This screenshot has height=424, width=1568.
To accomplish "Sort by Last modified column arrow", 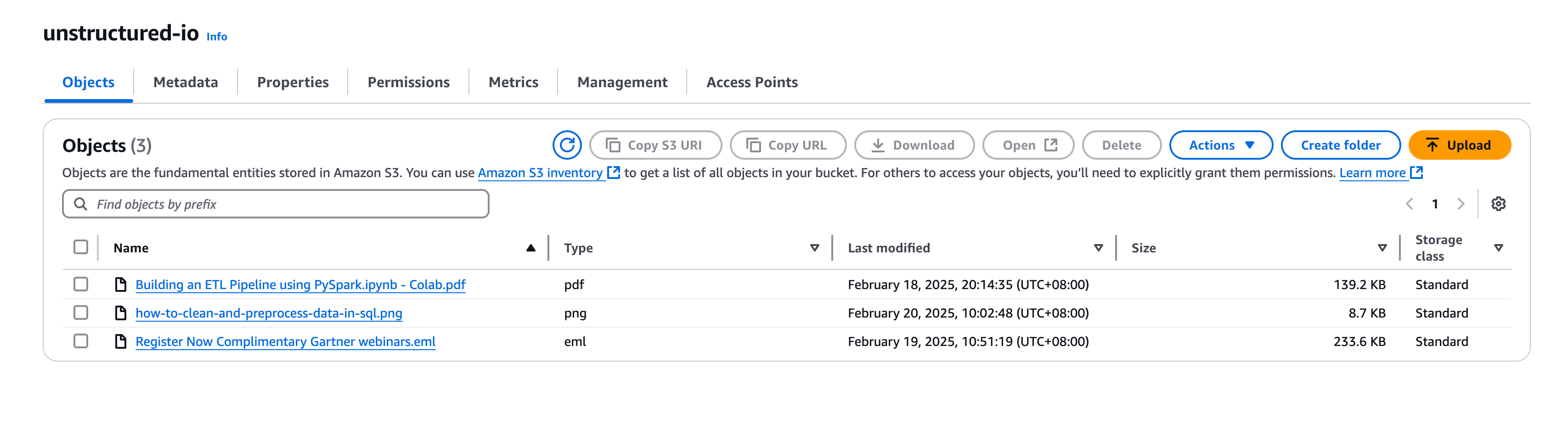I will [1098, 248].
